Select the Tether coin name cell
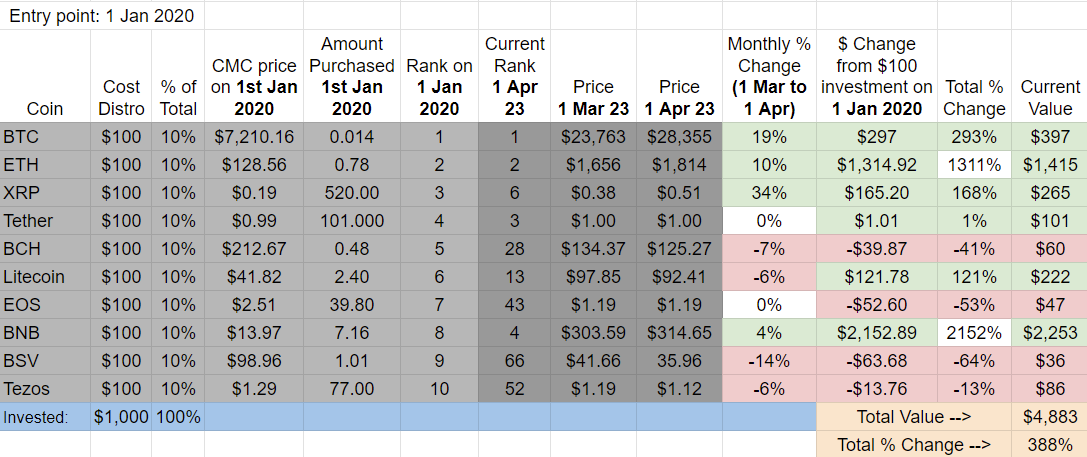The width and height of the screenshot is (1087, 457). pyautogui.click(x=45, y=221)
